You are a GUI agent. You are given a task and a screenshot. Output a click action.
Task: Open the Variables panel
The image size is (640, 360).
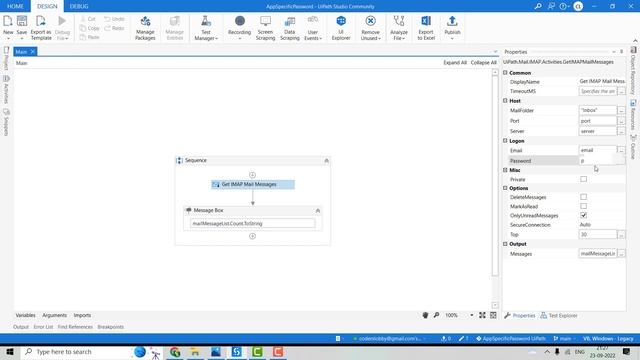coord(25,315)
